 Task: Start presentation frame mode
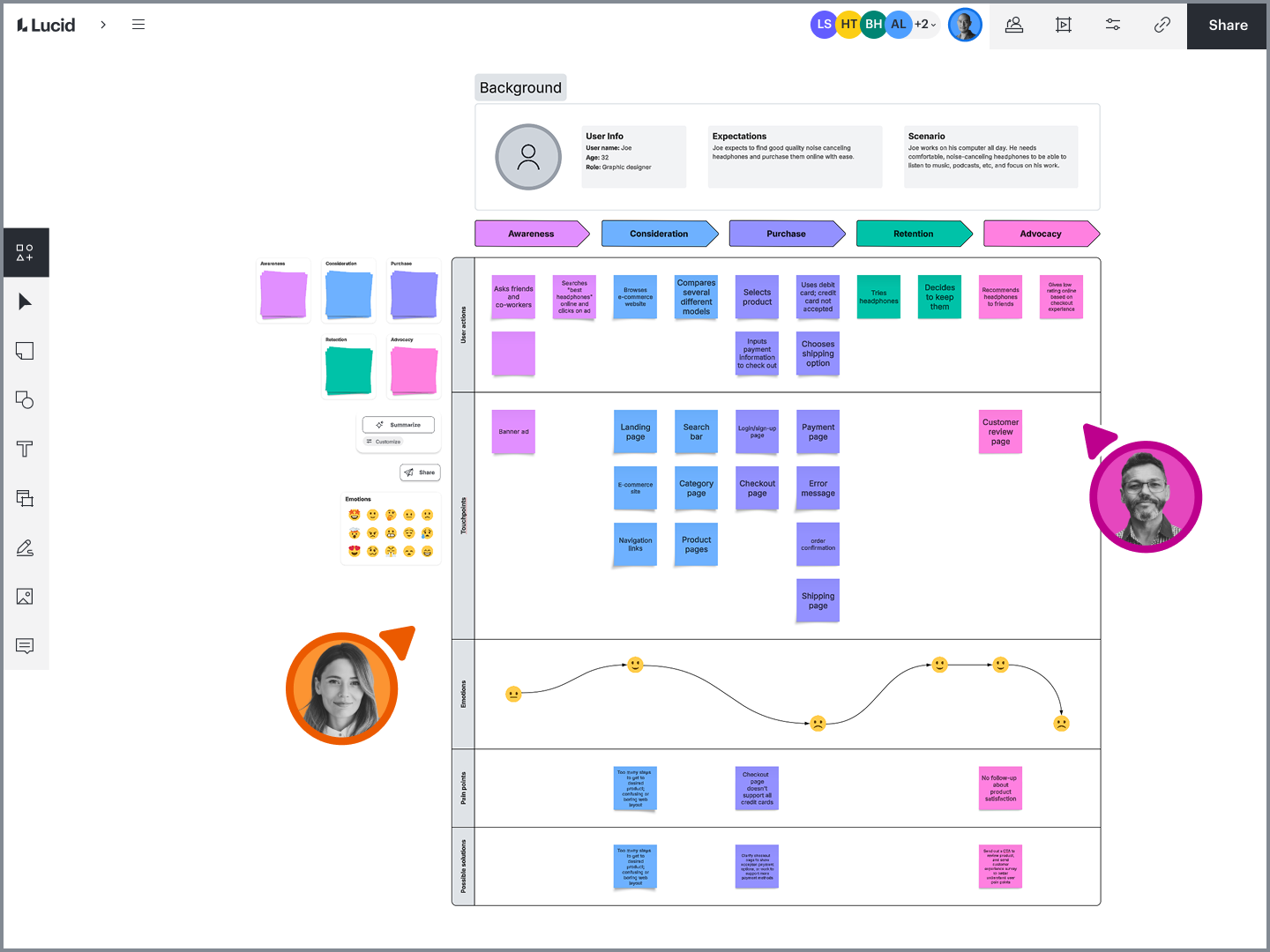(1064, 25)
